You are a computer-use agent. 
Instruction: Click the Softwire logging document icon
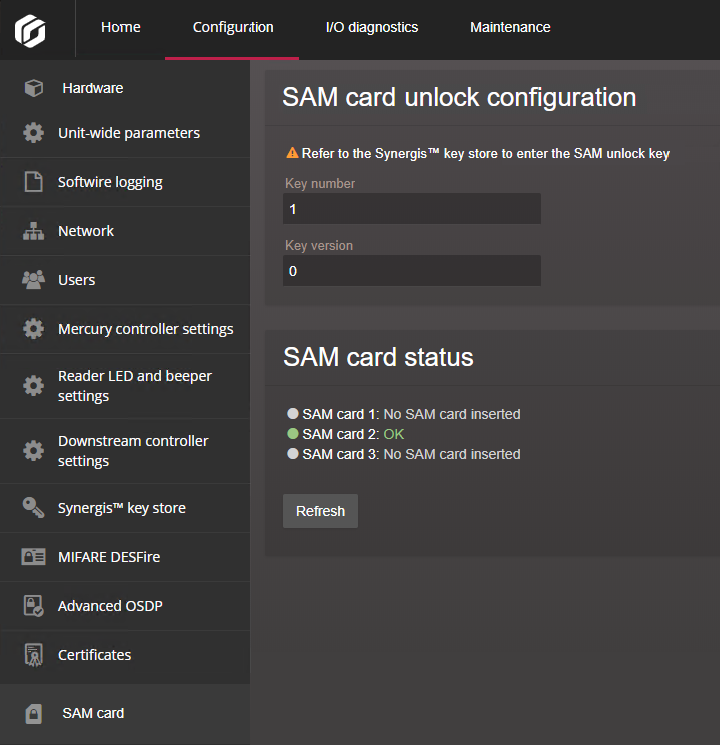[33, 181]
